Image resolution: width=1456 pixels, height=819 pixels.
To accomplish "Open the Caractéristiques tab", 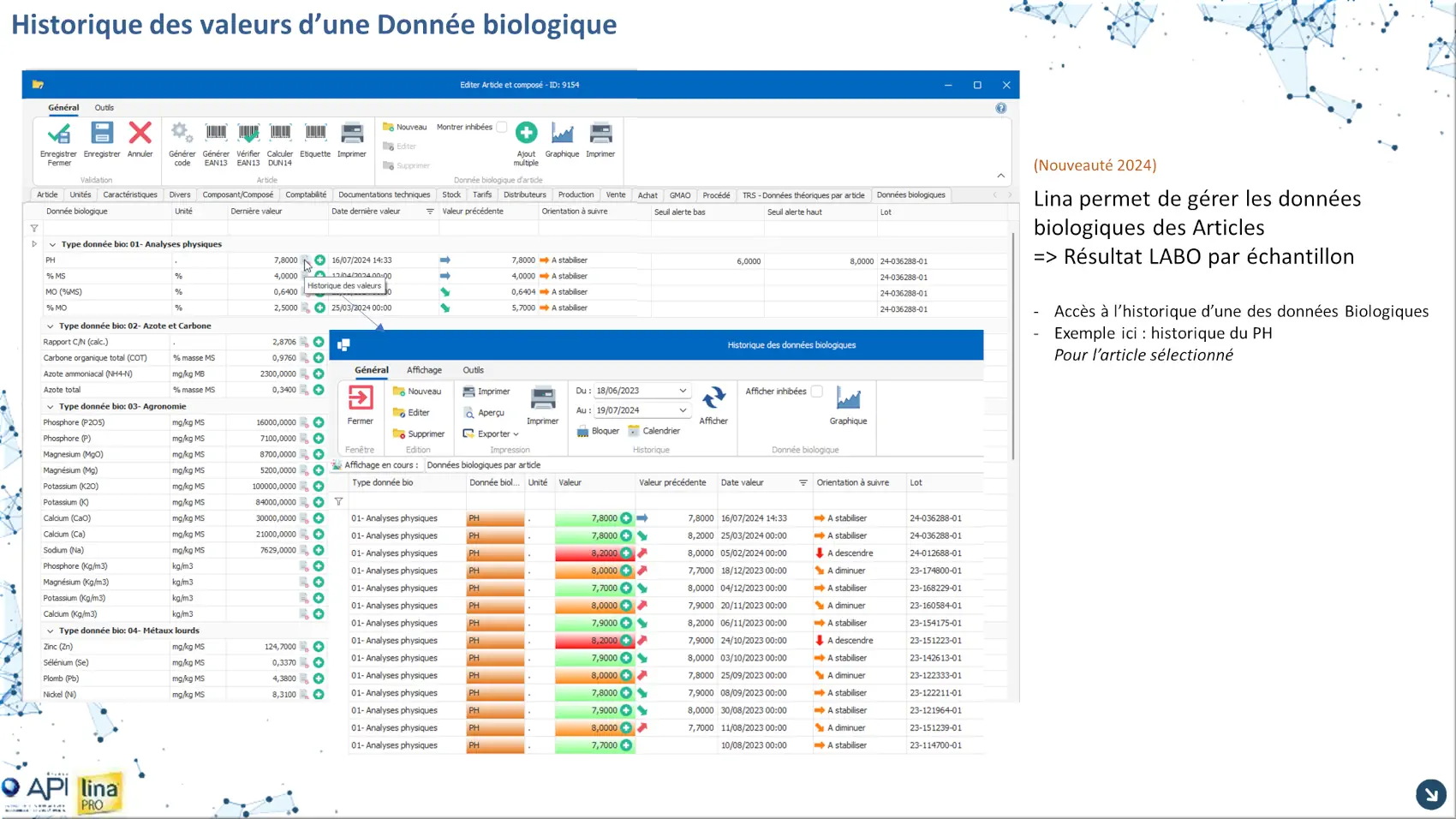I will (130, 195).
